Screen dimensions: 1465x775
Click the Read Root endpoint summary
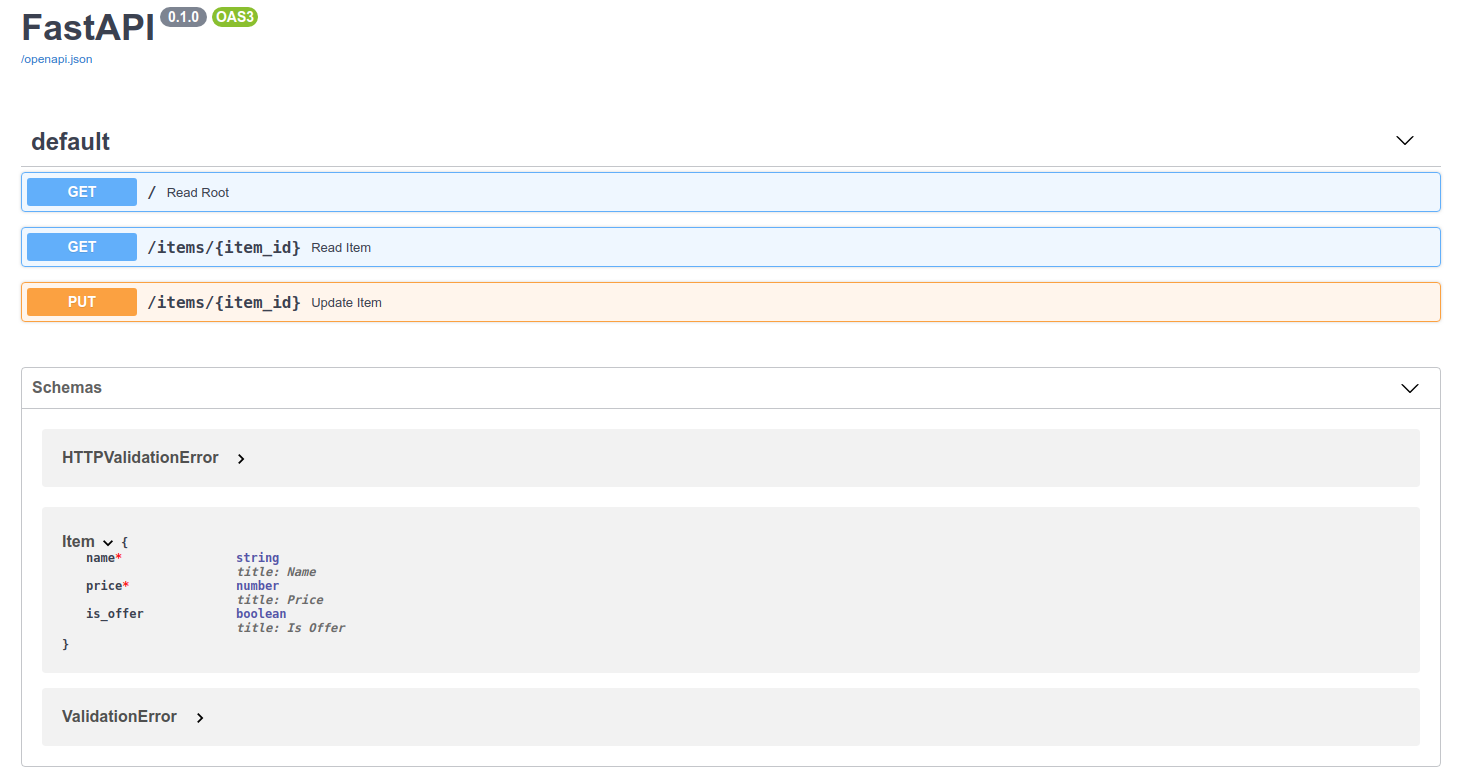(x=198, y=193)
